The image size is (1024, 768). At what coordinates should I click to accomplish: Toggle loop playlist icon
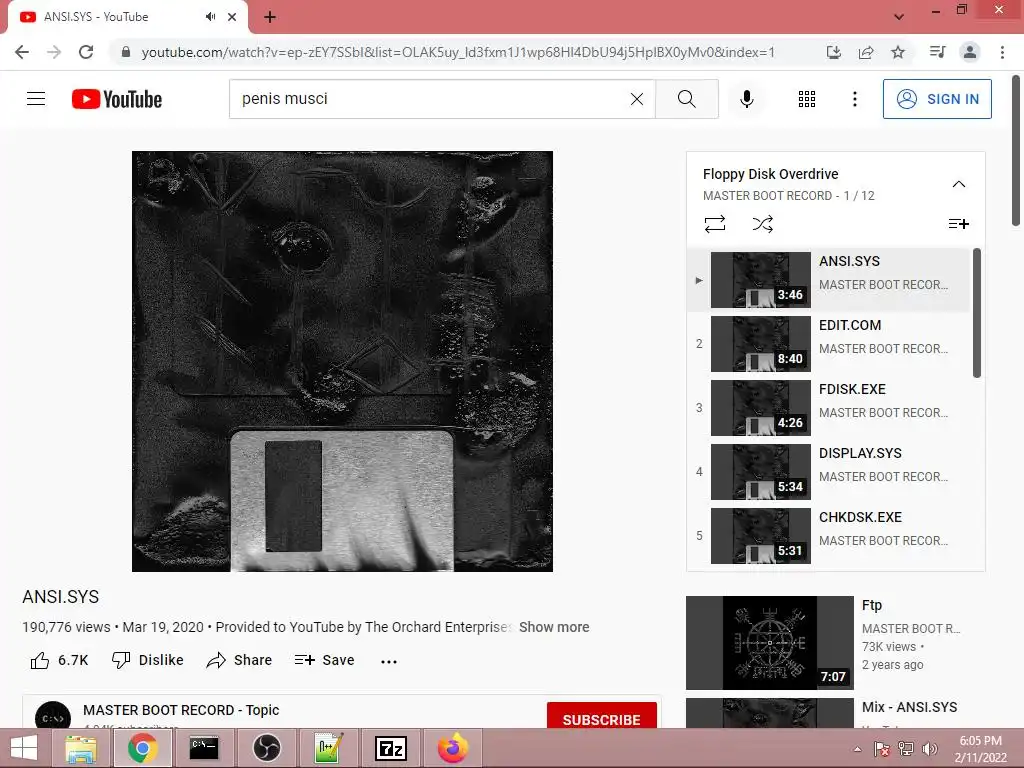(714, 224)
